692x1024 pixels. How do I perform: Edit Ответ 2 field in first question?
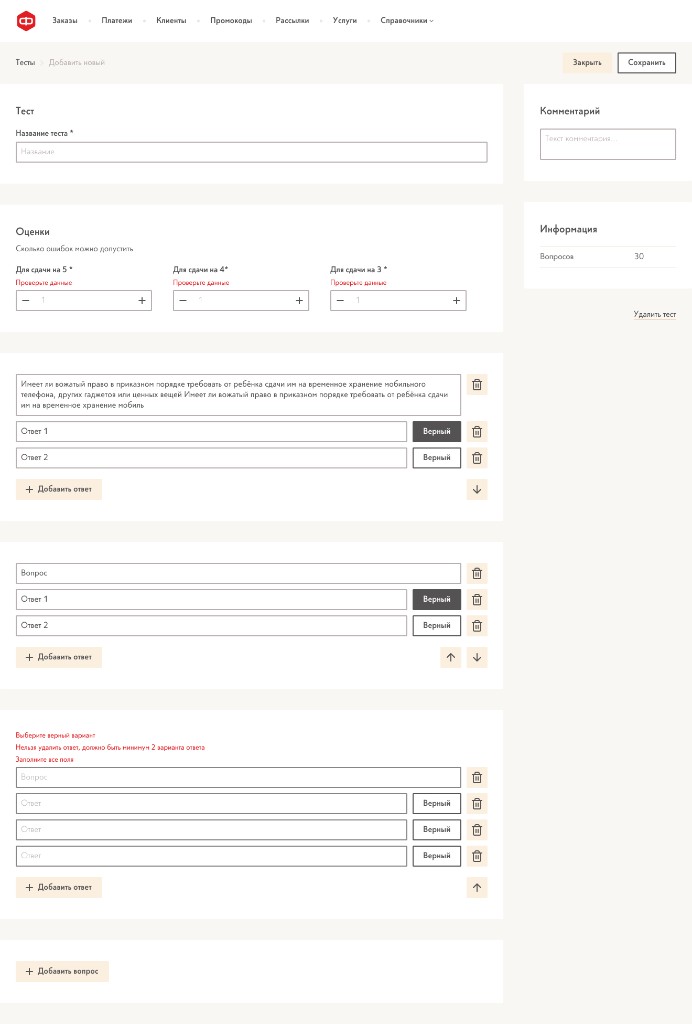[211, 458]
